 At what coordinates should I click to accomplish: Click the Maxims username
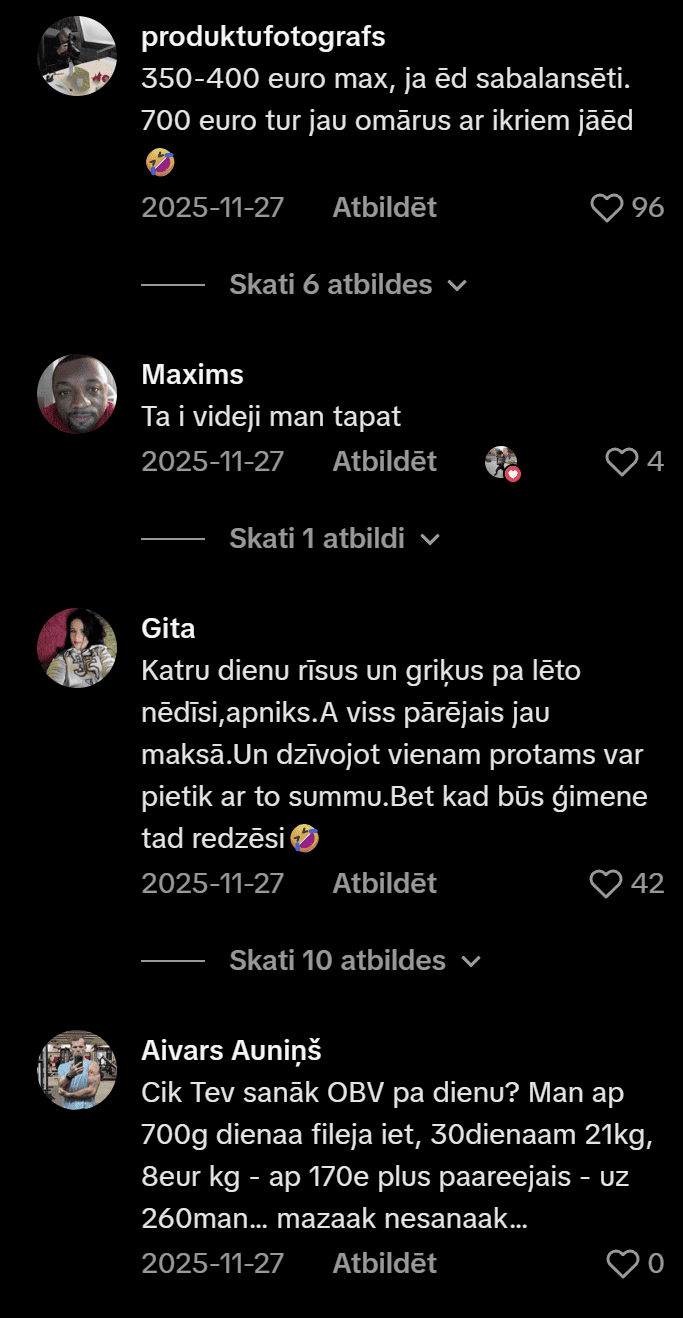coord(192,375)
